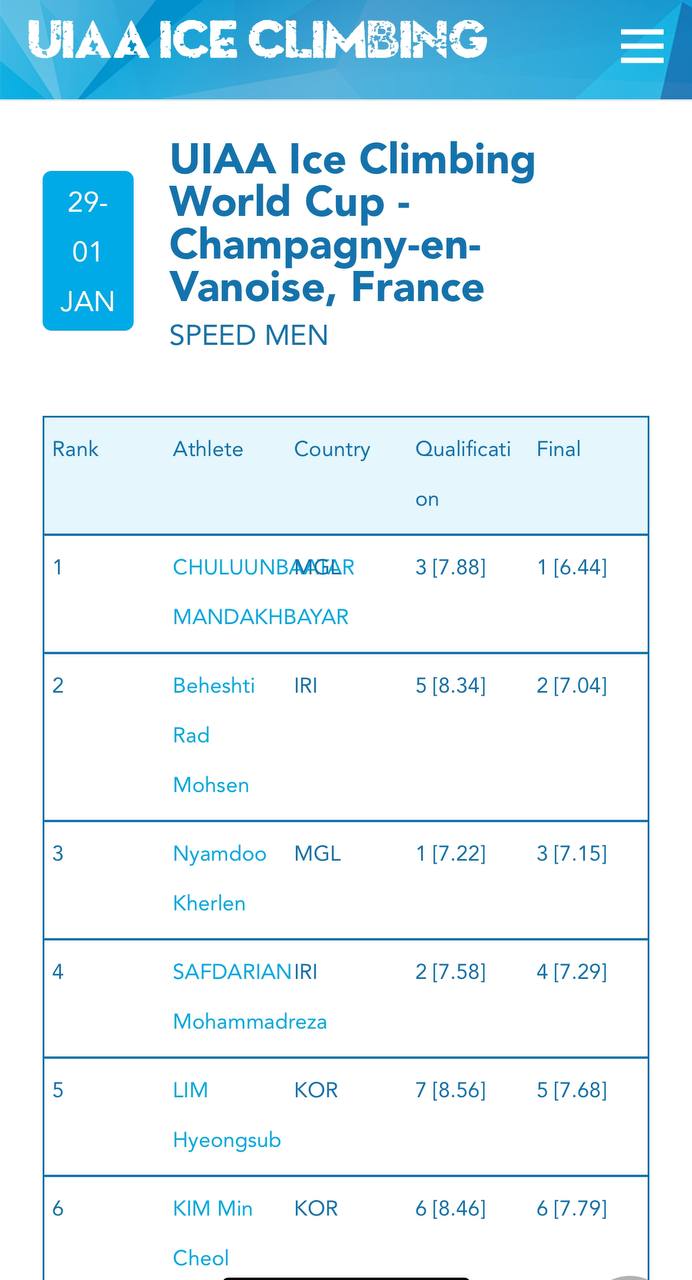The height and width of the screenshot is (1280, 692).
Task: Click the Rank column header
Action: [x=76, y=449]
